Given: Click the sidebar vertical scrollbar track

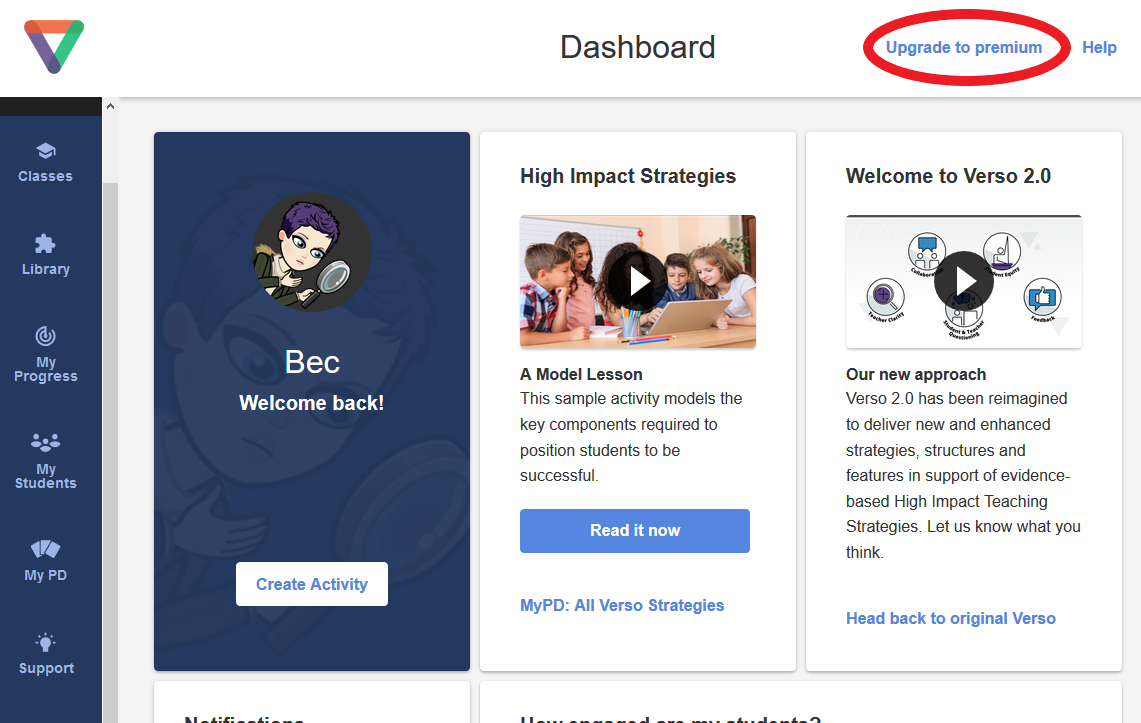Looking at the screenshot, I should [110, 450].
